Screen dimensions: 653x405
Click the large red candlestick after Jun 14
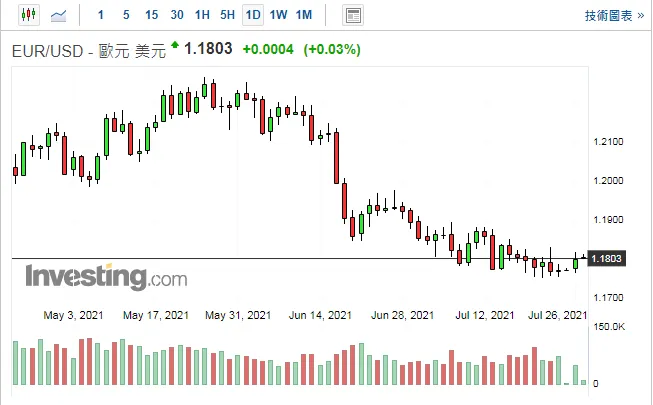(x=336, y=158)
